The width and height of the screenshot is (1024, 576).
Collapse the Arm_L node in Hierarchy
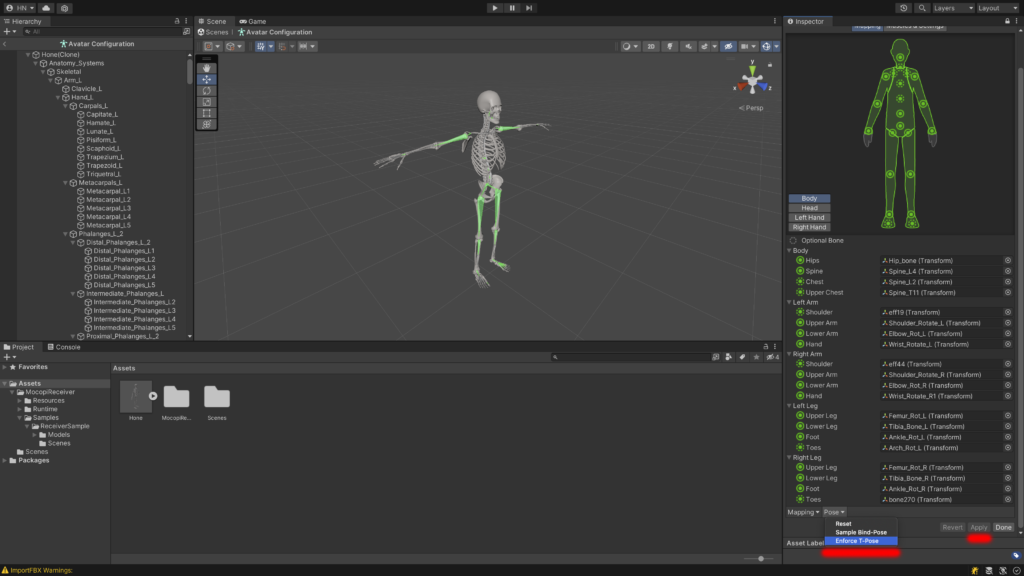(51, 80)
